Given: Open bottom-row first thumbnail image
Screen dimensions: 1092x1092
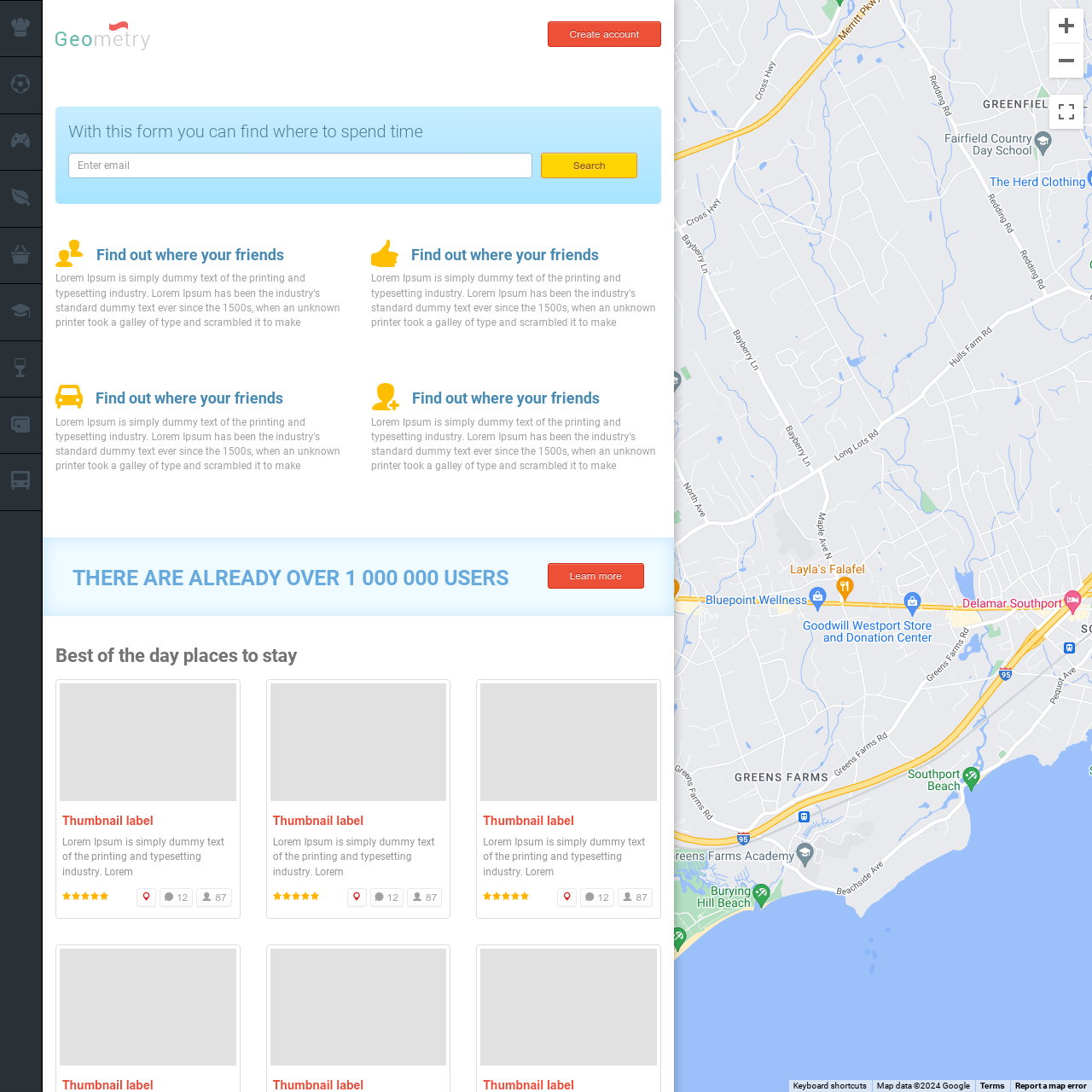Looking at the screenshot, I should (148, 1007).
